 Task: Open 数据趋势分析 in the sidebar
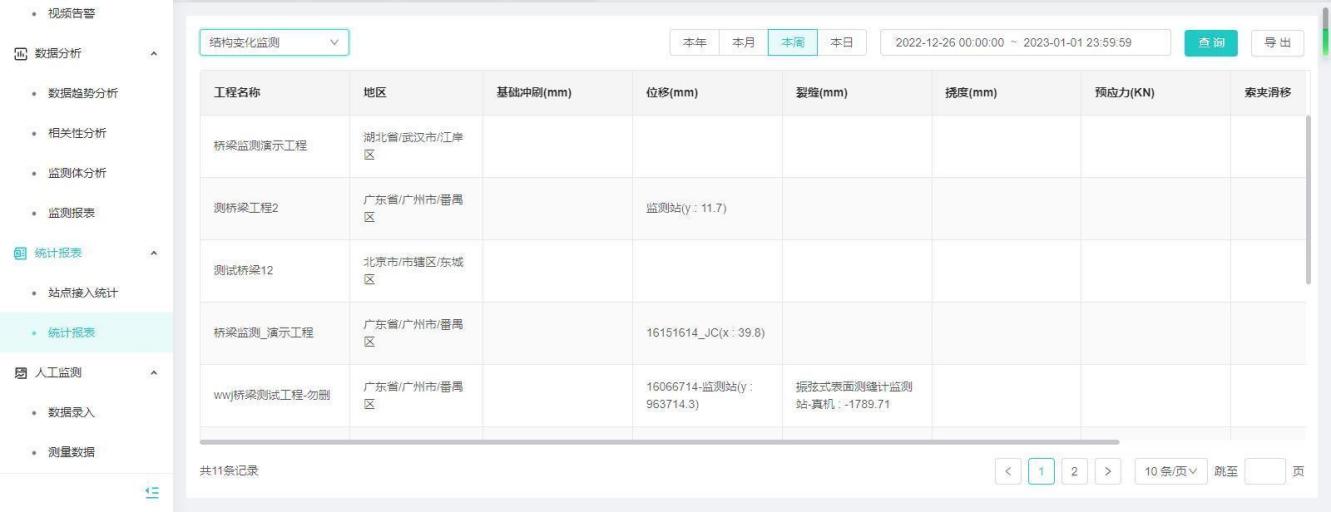pos(85,94)
